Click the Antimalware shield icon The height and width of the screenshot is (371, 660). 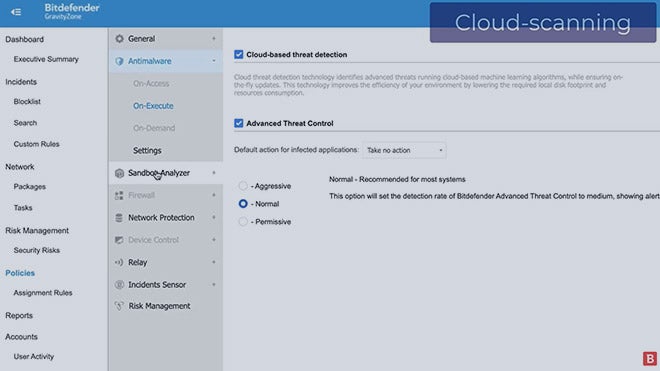click(x=120, y=61)
